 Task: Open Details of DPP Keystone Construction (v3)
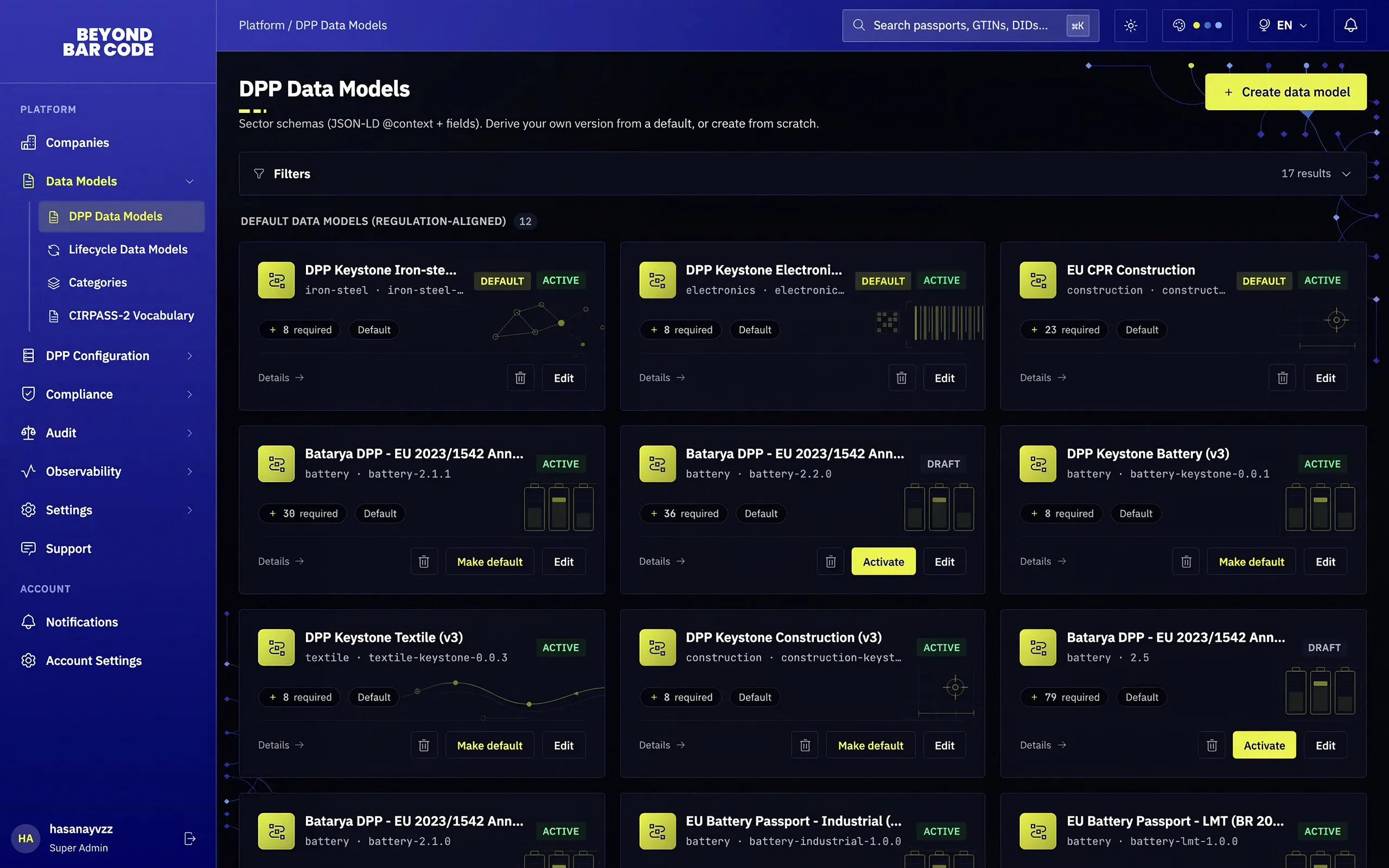coord(662,745)
